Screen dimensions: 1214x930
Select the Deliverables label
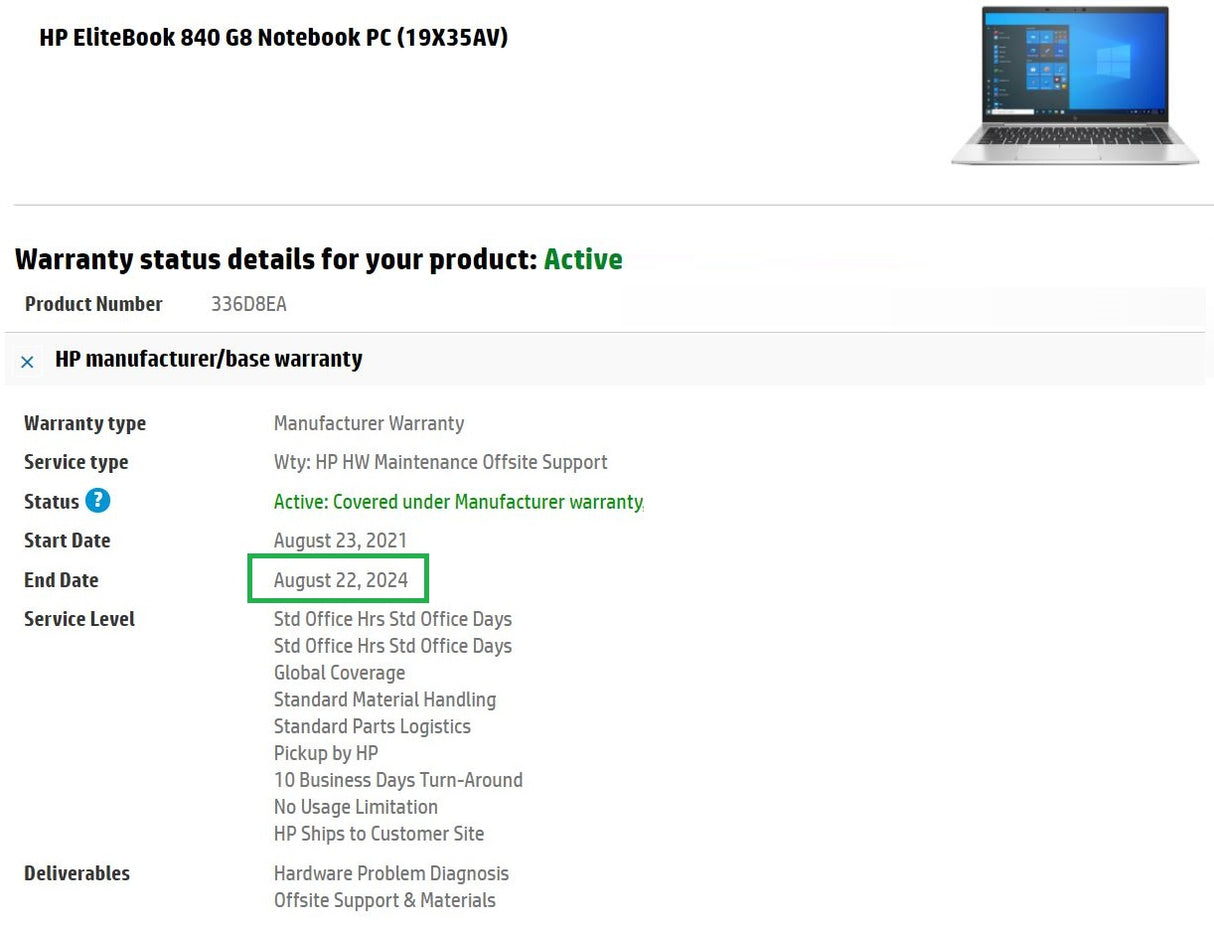click(x=77, y=873)
